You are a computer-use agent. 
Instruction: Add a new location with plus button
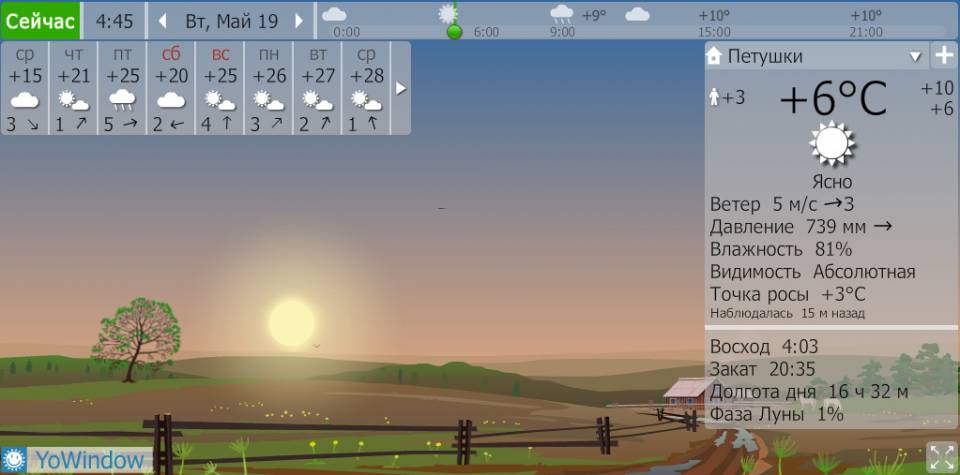(943, 56)
